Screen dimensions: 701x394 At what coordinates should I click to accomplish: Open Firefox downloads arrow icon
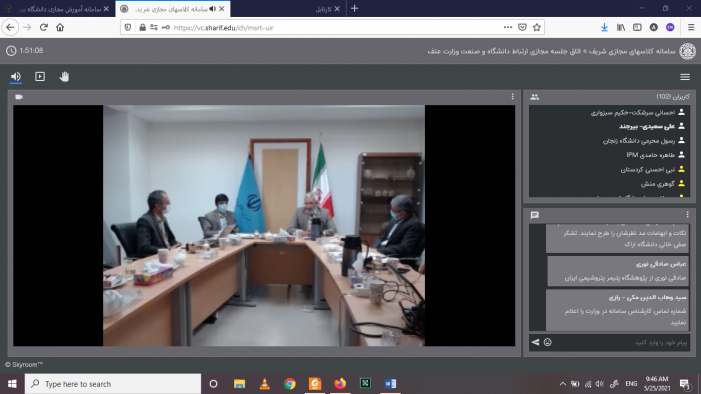pos(604,27)
